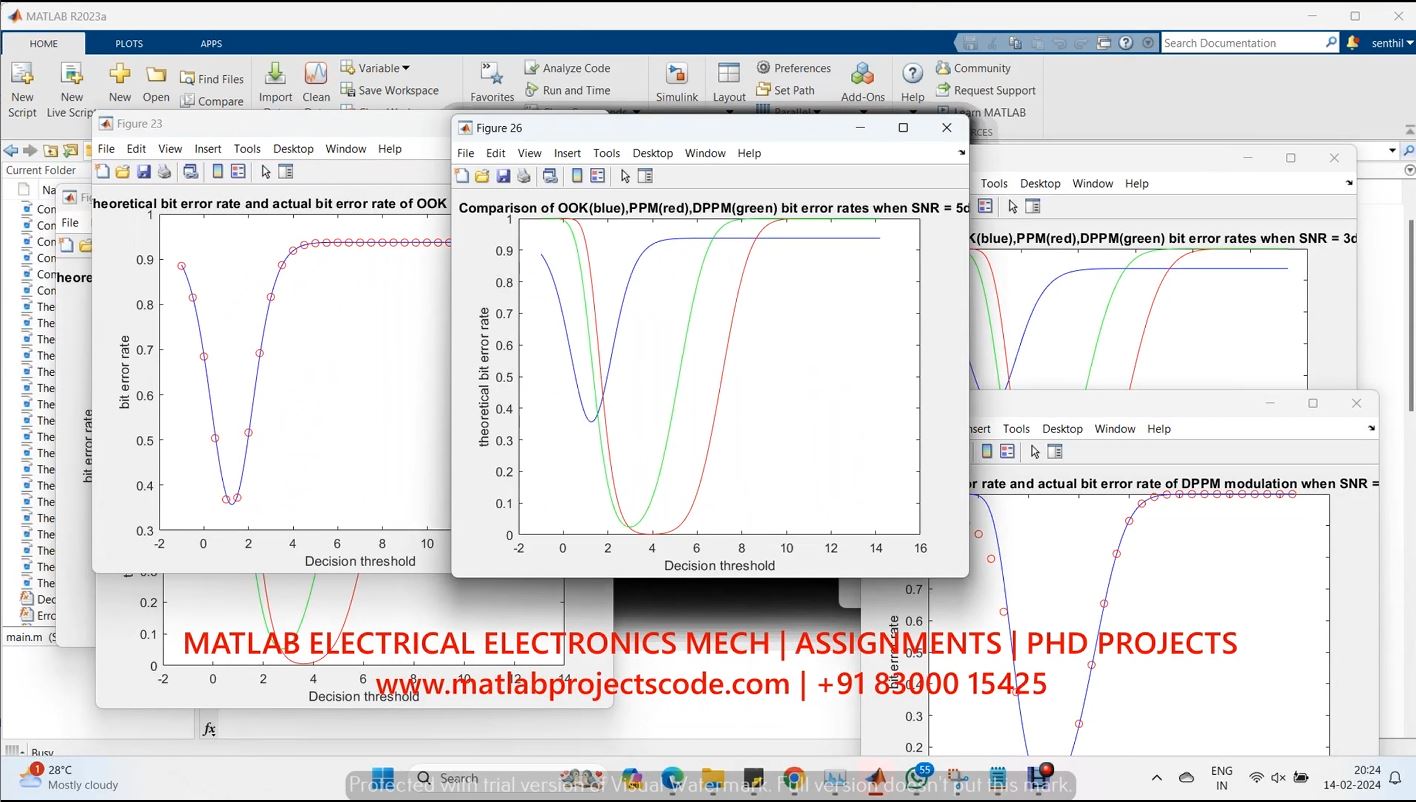Click Save Figure icon in Figure 26
The image size is (1416, 802).
point(503,176)
